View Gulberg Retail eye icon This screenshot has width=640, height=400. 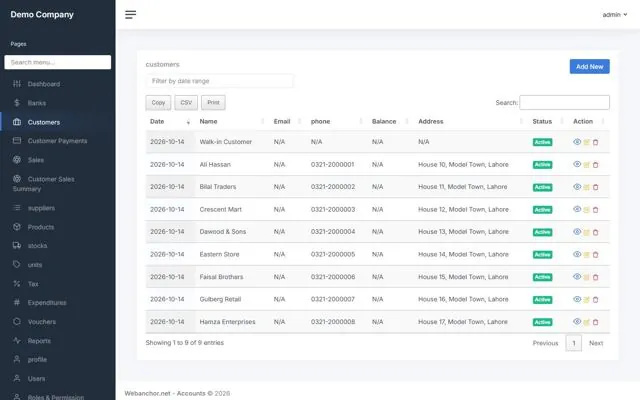(577, 299)
